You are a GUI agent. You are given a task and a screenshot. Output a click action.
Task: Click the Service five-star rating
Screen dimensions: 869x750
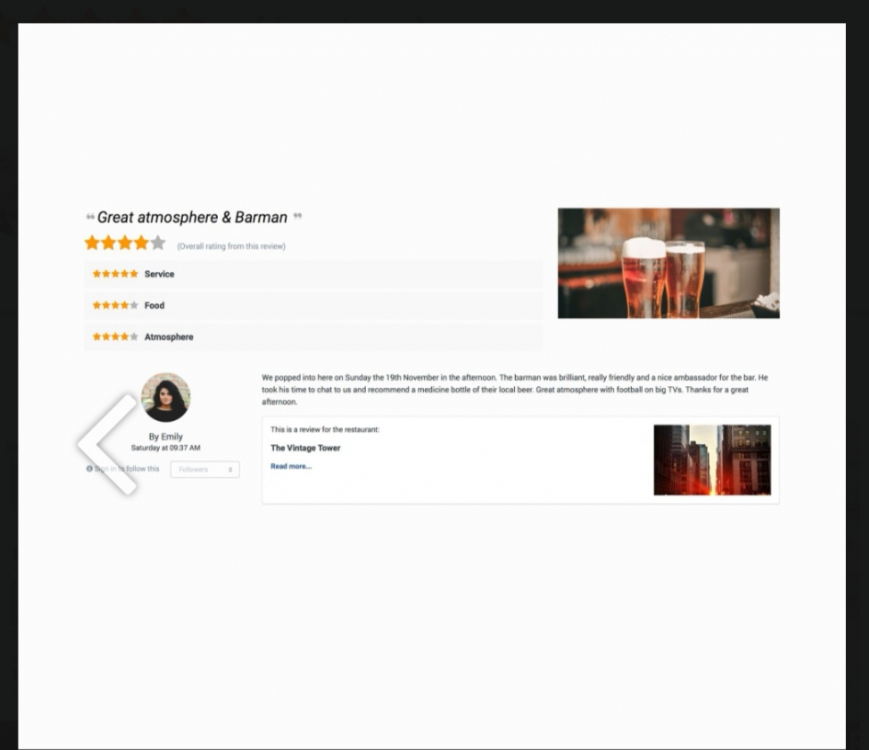(115, 274)
